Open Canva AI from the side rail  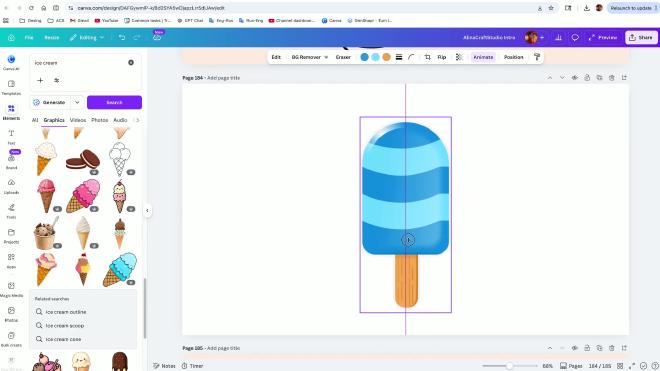11,62
